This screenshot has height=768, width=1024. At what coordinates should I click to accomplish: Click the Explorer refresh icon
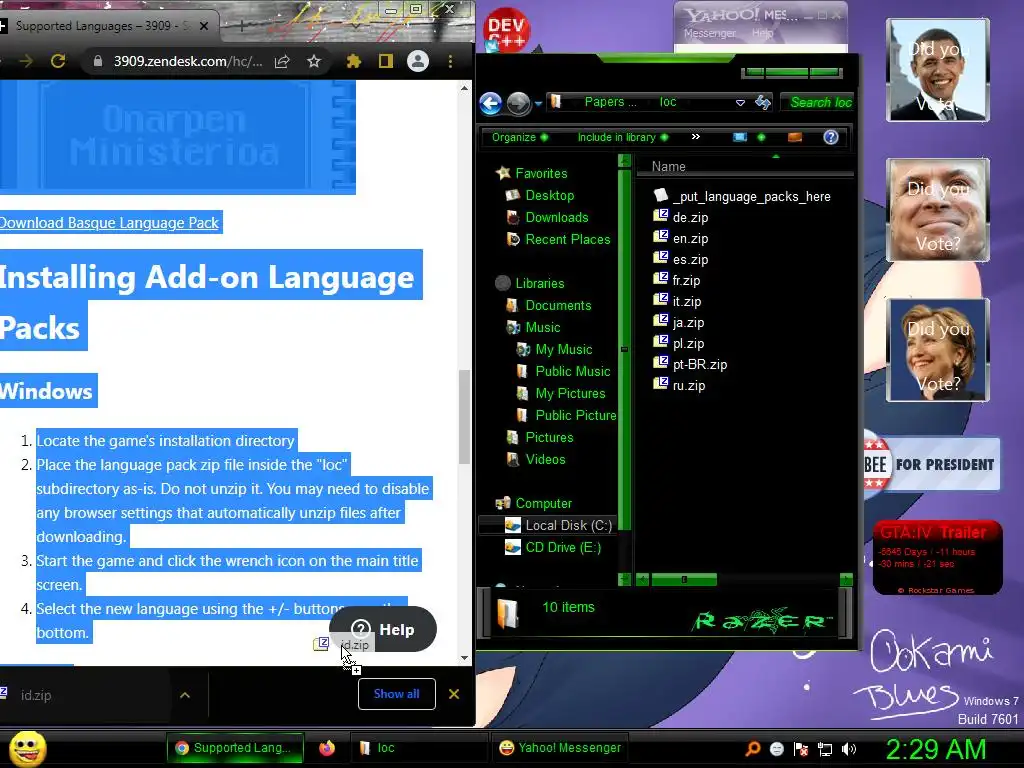pyautogui.click(x=763, y=102)
